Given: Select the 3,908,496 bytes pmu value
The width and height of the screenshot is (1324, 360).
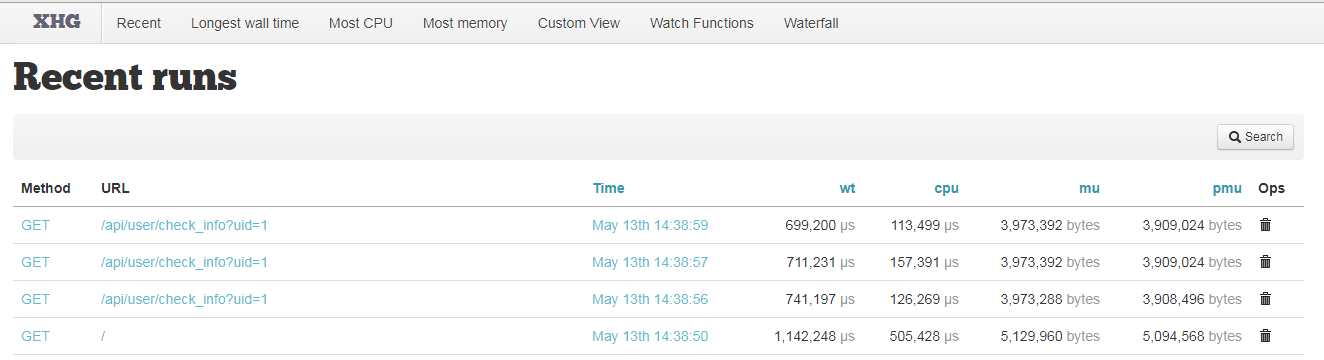Looking at the screenshot, I should (x=1192, y=299).
